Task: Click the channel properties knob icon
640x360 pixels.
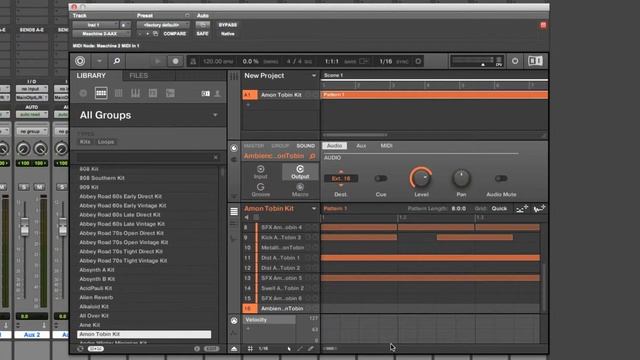Action: [x=234, y=148]
